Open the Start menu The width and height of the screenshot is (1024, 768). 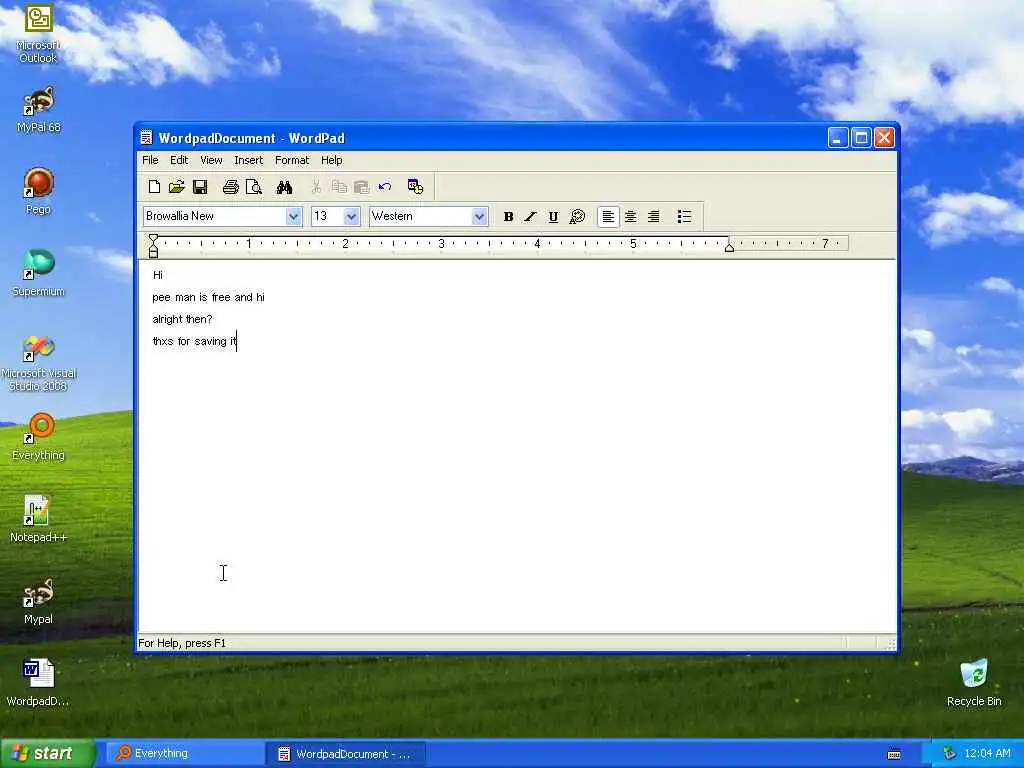click(x=47, y=754)
